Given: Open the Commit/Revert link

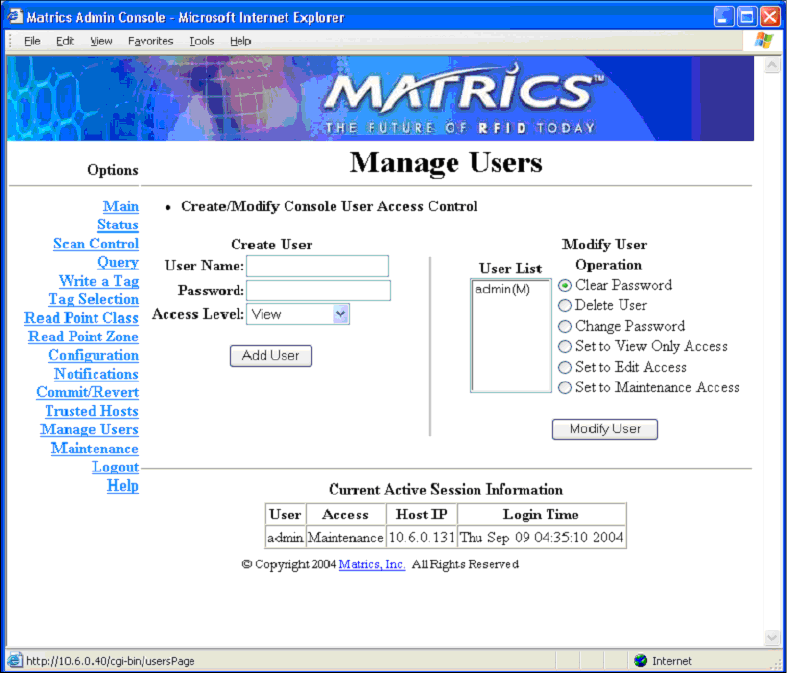Looking at the screenshot, I should [x=87, y=392].
